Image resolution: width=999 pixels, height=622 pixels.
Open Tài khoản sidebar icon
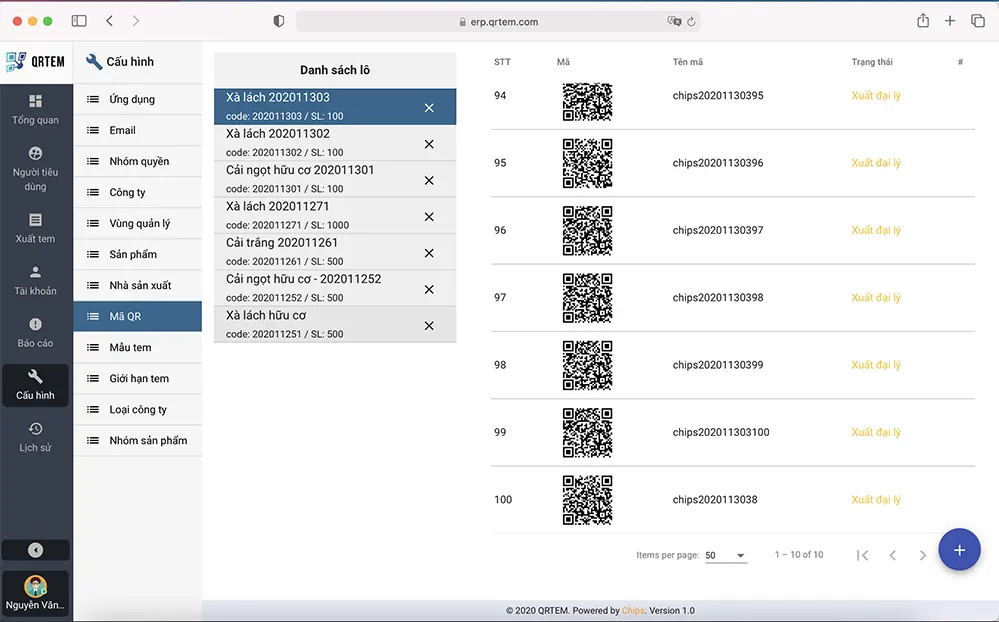coord(36,272)
